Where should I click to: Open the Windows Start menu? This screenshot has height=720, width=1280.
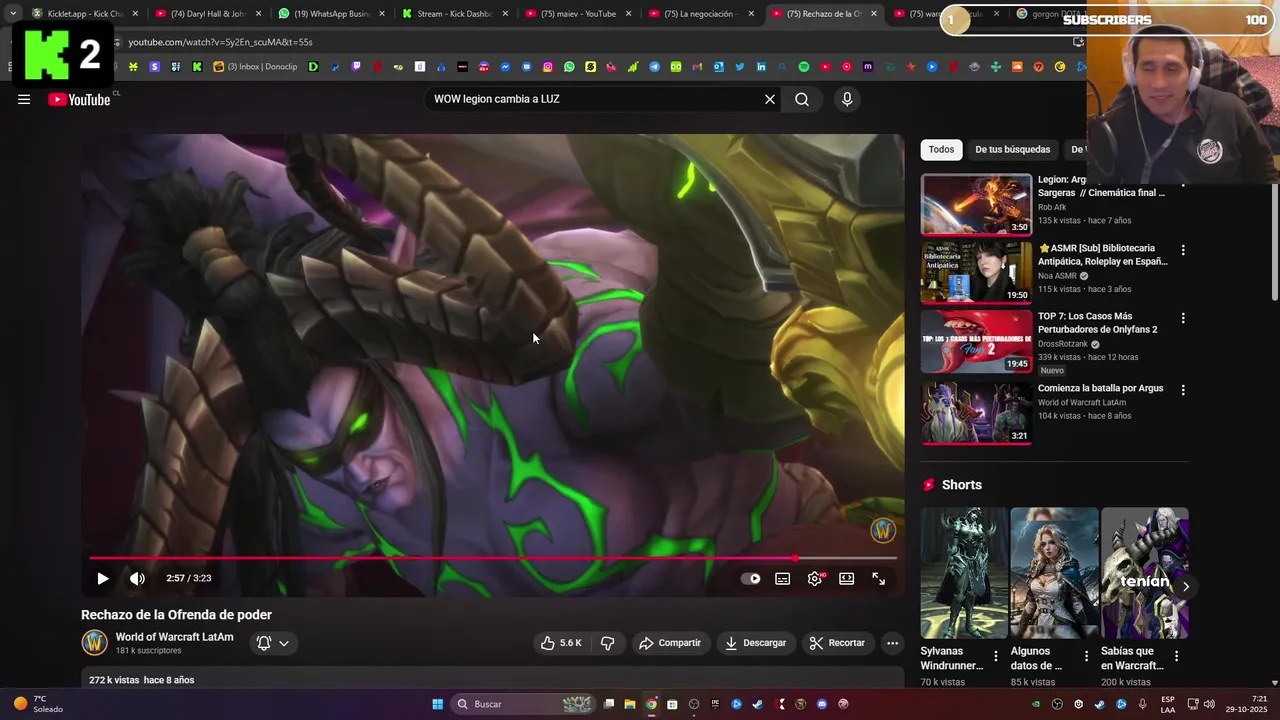(x=437, y=704)
